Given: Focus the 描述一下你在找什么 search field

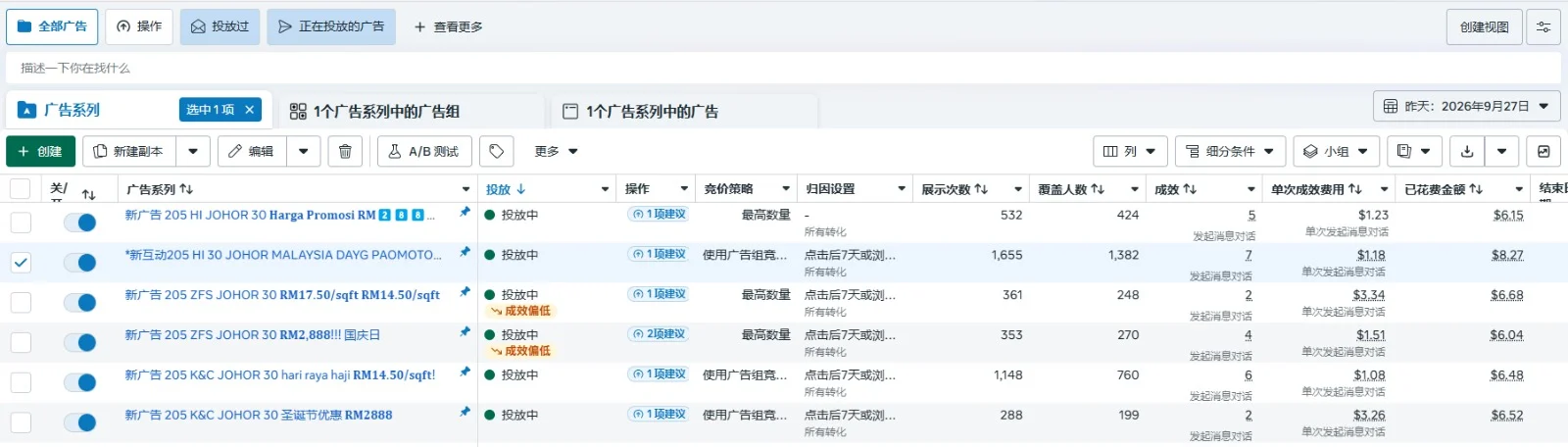Looking at the screenshot, I should (x=783, y=68).
